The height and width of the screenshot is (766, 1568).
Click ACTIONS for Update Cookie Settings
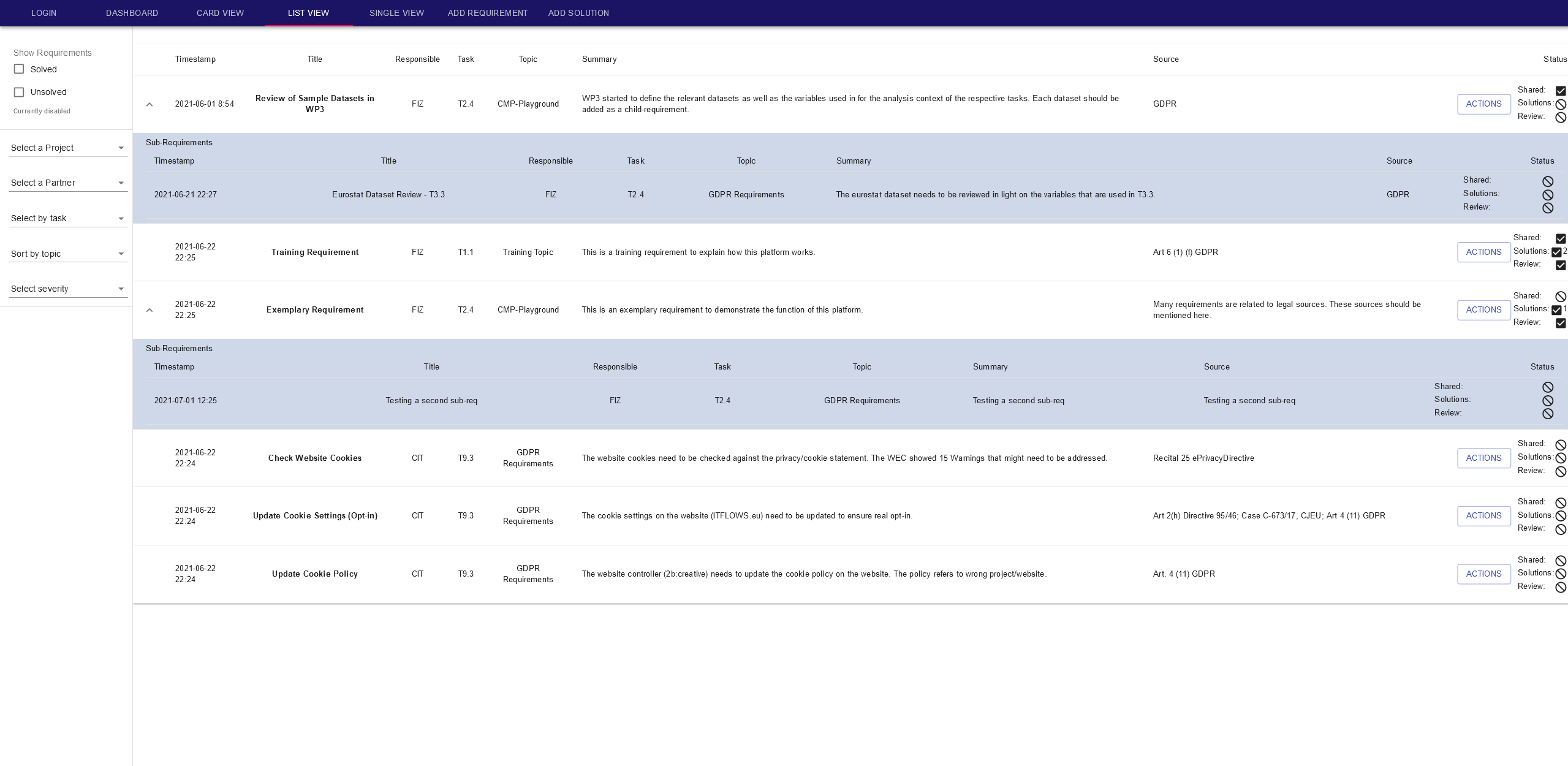[1483, 516]
